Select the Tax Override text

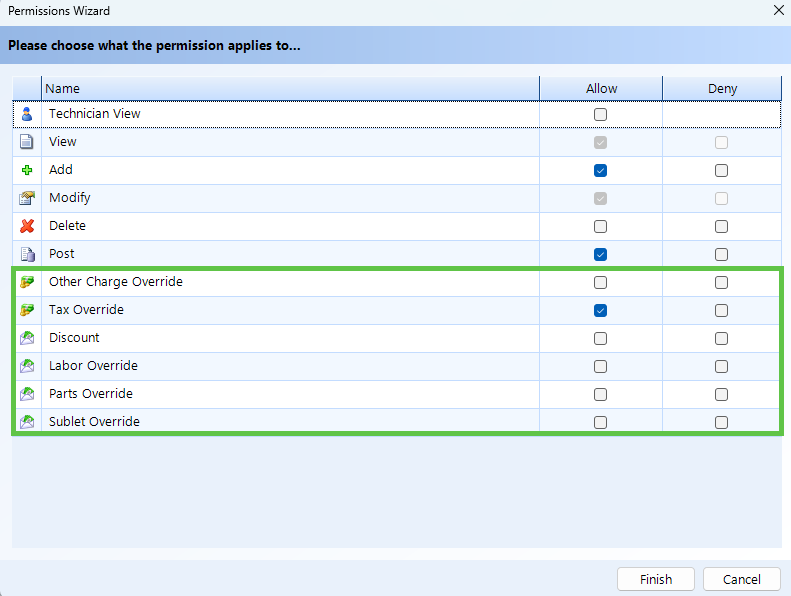coord(86,310)
